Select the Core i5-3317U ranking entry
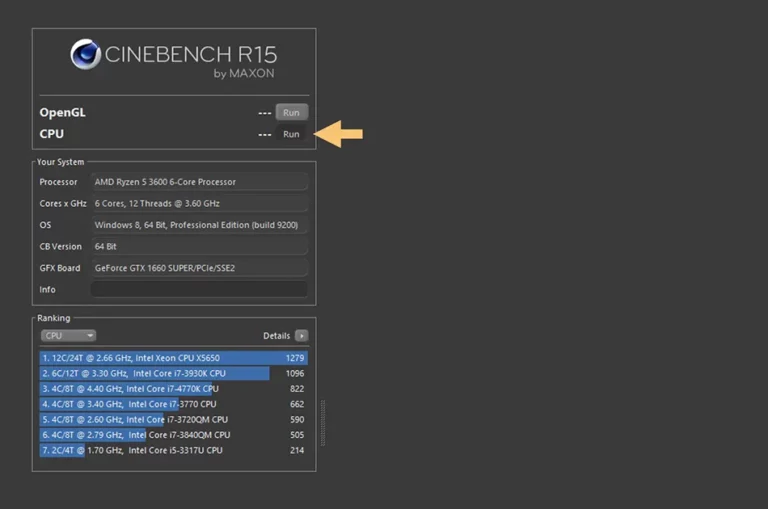This screenshot has height=509, width=768. tap(173, 450)
